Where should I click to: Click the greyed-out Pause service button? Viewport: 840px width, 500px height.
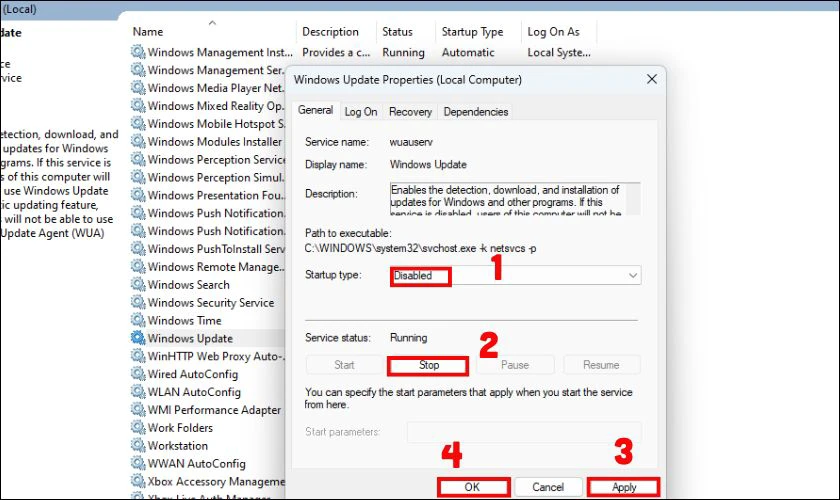[515, 365]
